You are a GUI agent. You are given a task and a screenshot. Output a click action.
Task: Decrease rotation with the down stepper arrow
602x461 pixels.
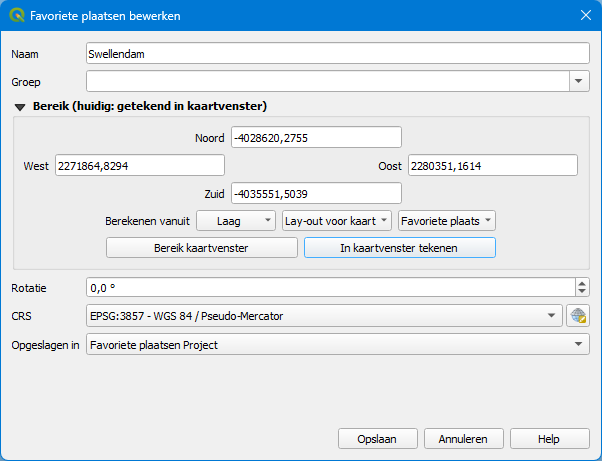click(582, 292)
